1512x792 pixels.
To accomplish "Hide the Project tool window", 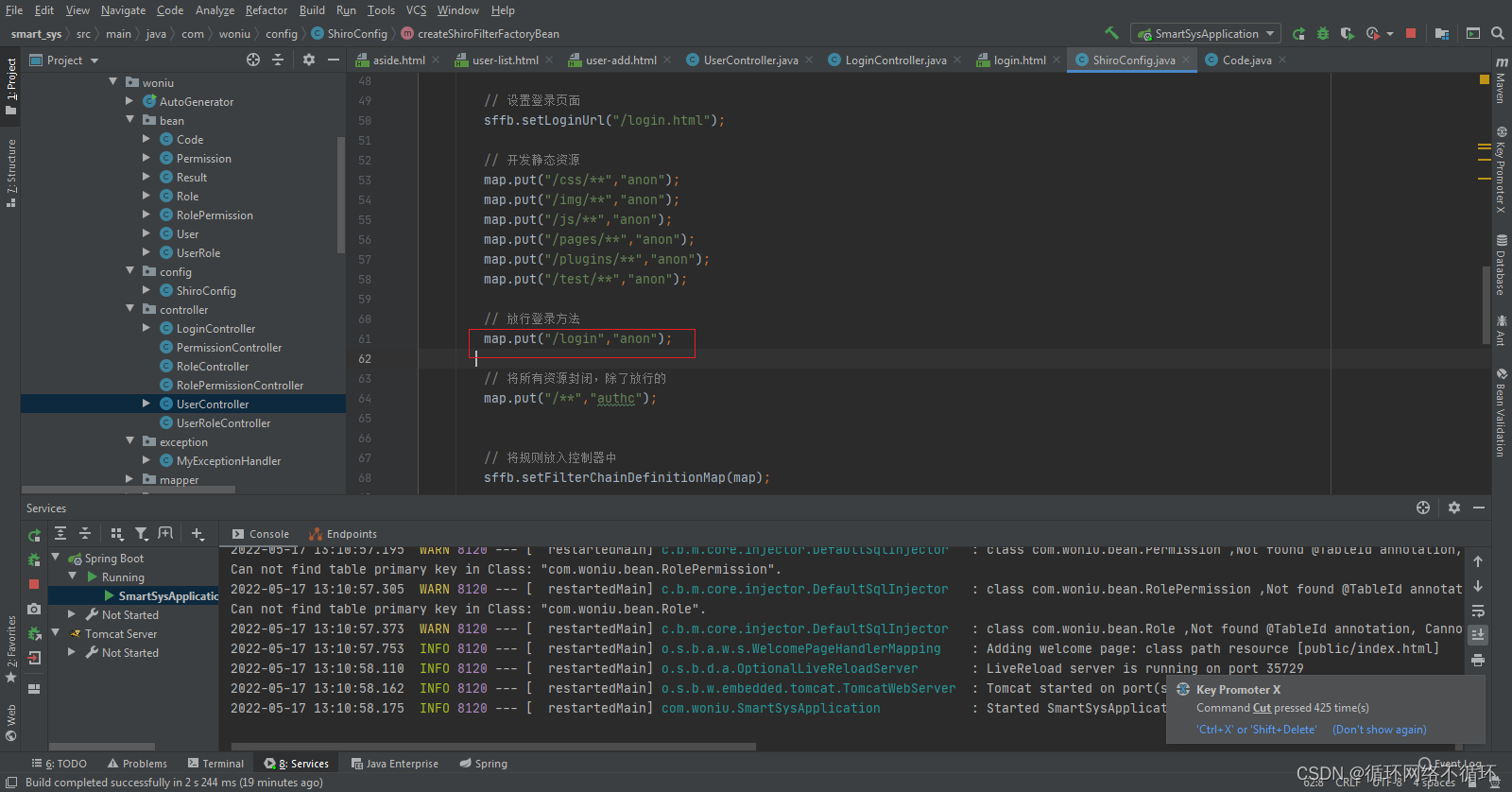I will tap(334, 60).
